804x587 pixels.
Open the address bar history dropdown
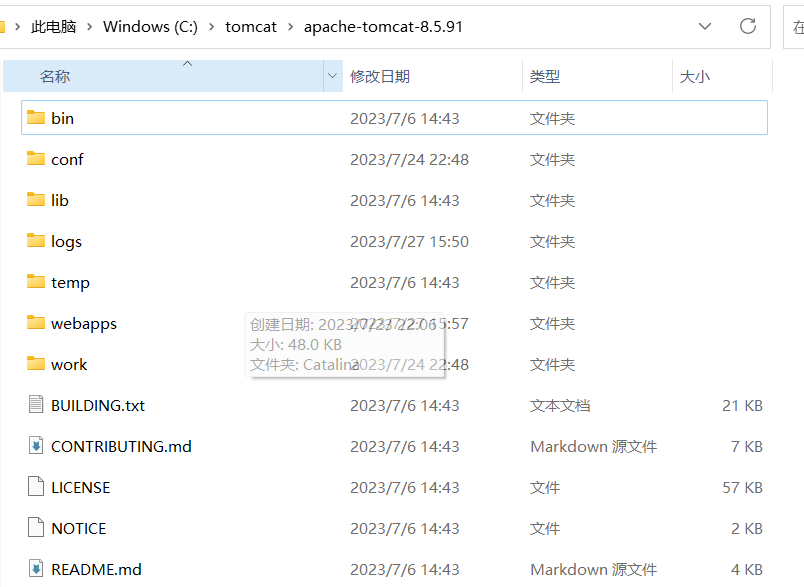pos(705,26)
